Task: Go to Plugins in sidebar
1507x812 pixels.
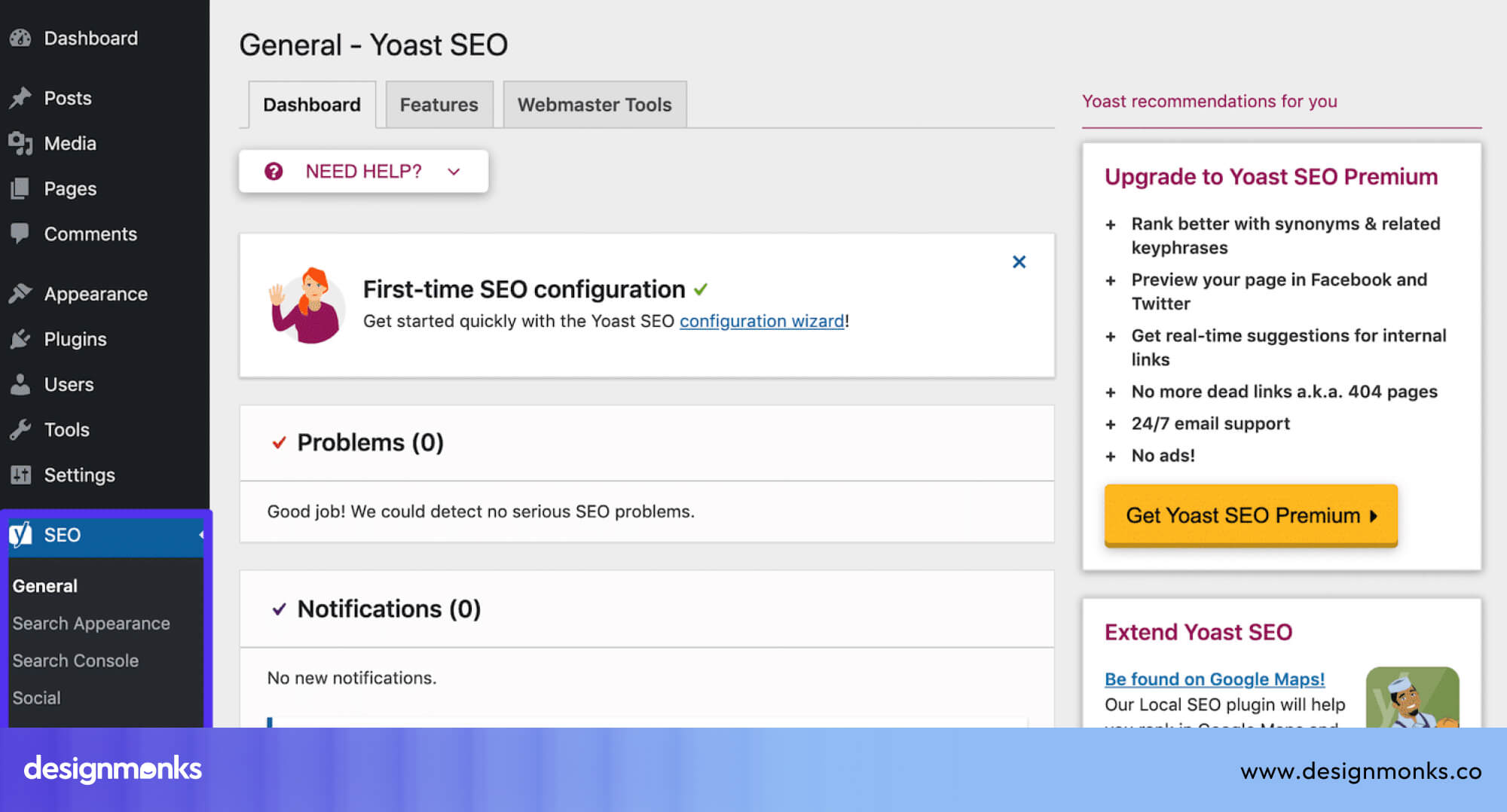Action: point(75,339)
